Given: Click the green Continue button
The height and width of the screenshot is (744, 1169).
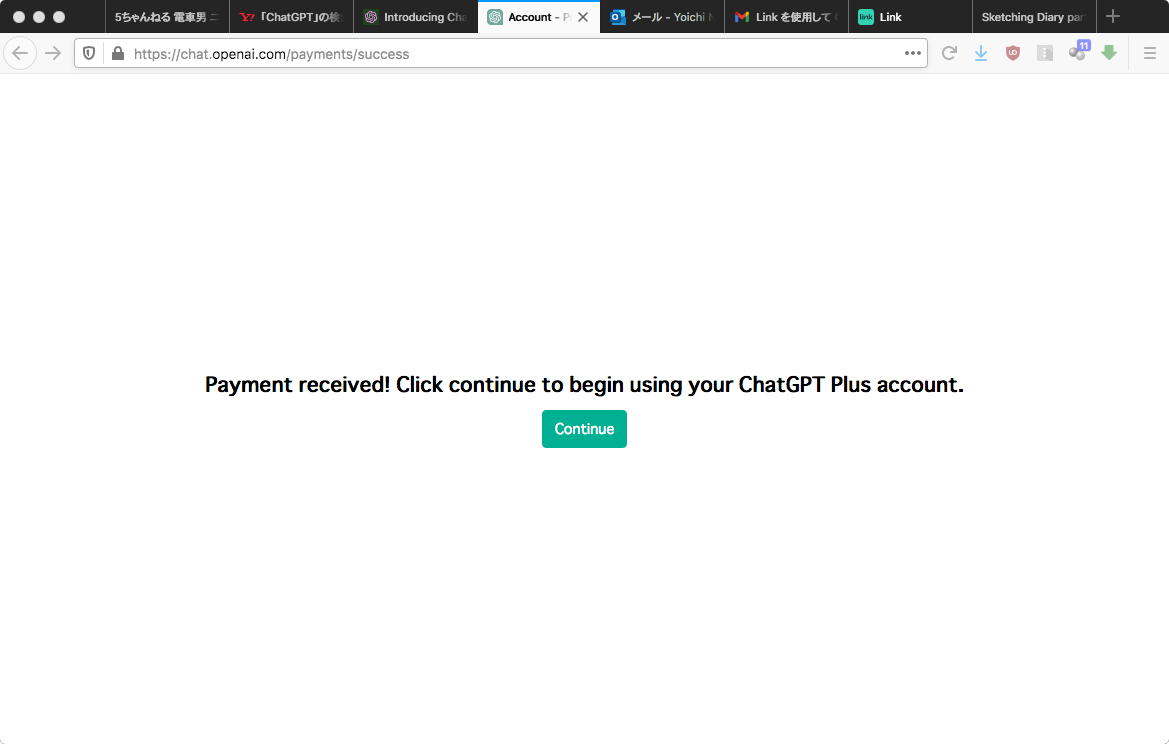Looking at the screenshot, I should 584,429.
